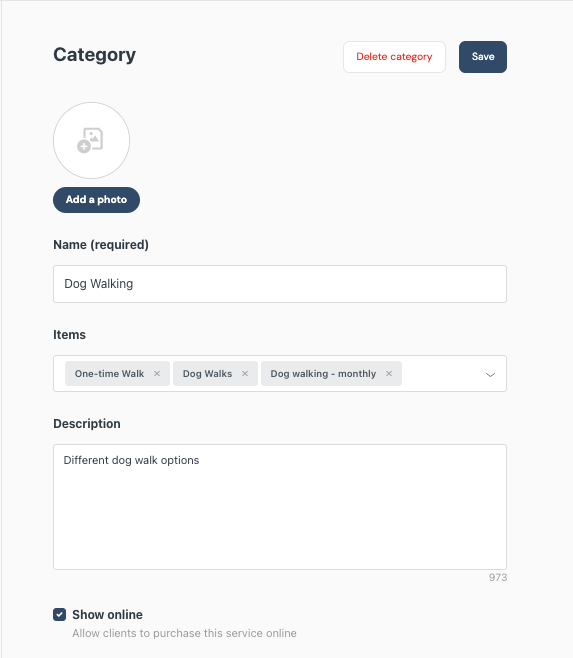Toggle the Show online checkbox
Image resolution: width=573 pixels, height=658 pixels.
coord(60,614)
